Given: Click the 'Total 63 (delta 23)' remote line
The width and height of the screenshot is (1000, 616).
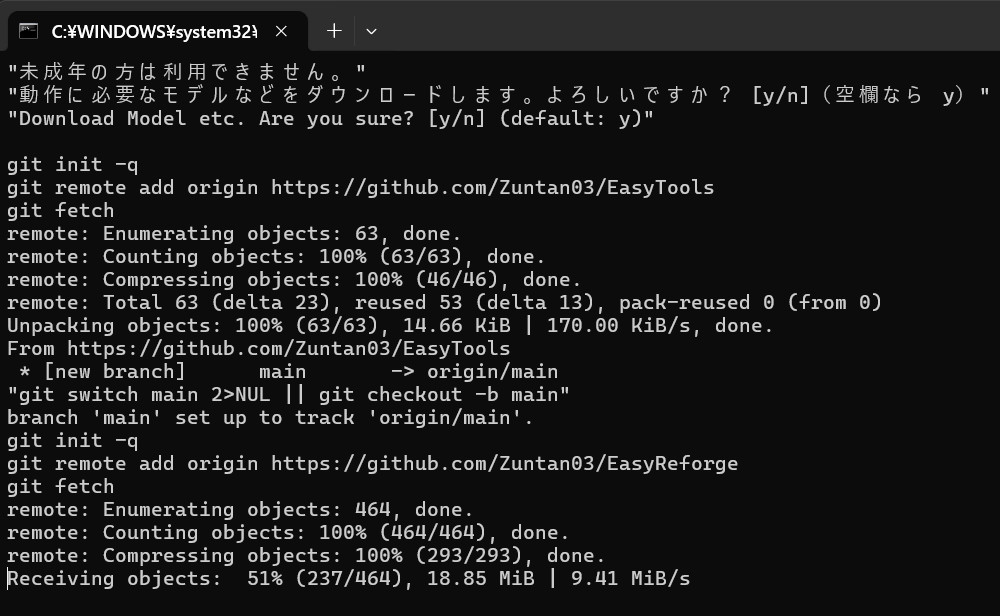Looking at the screenshot, I should click(444, 303).
